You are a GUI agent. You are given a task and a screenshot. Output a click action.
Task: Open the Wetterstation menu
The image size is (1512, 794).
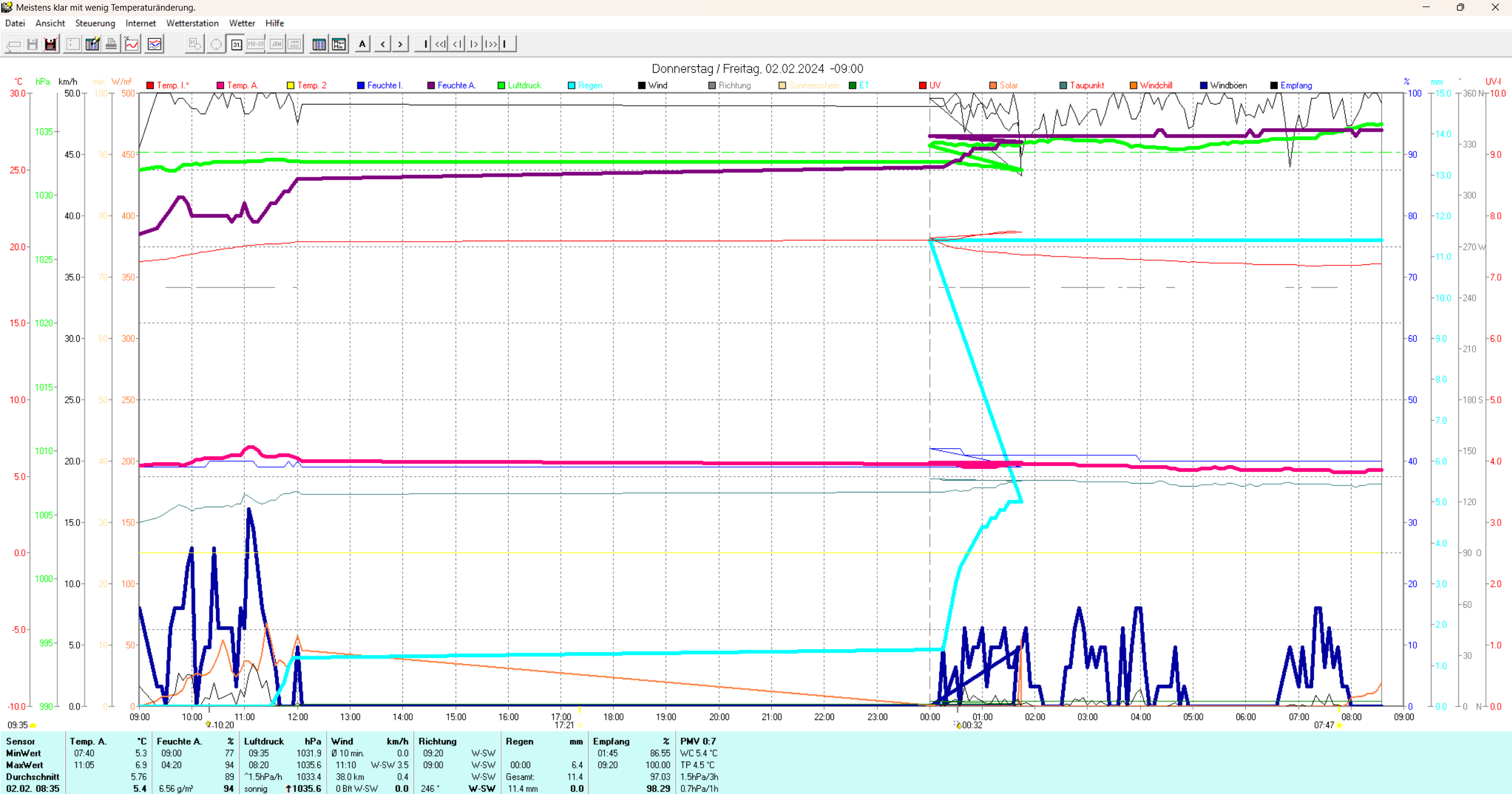click(x=192, y=23)
